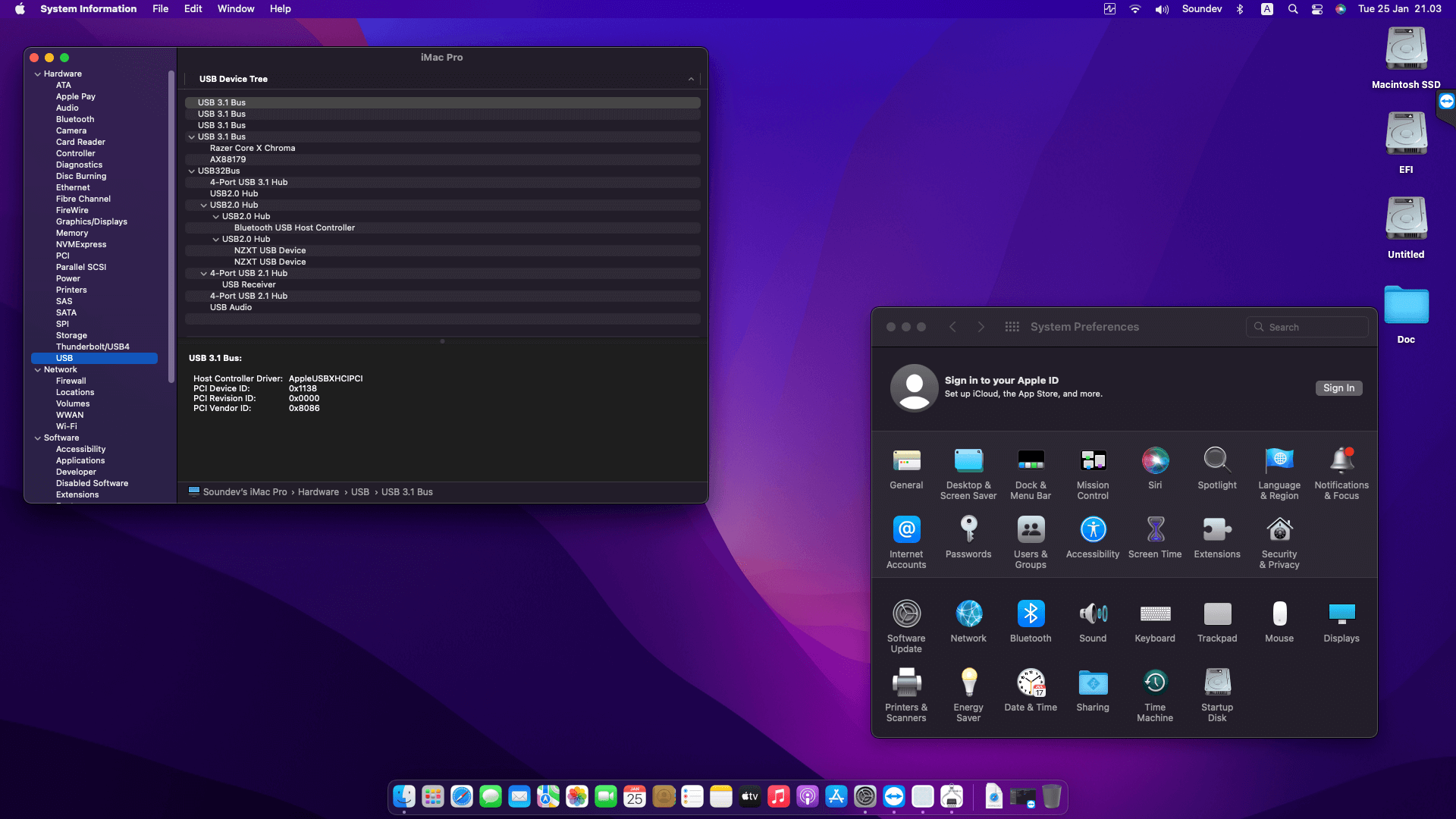This screenshot has width=1456, height=819.
Task: Collapse the Hardware section in sidebar
Action: point(38,74)
